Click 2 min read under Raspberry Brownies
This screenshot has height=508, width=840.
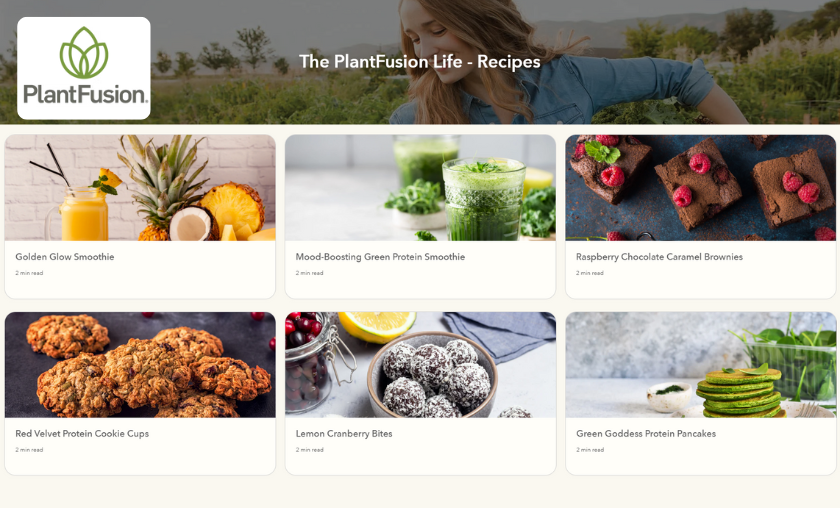[590, 273]
